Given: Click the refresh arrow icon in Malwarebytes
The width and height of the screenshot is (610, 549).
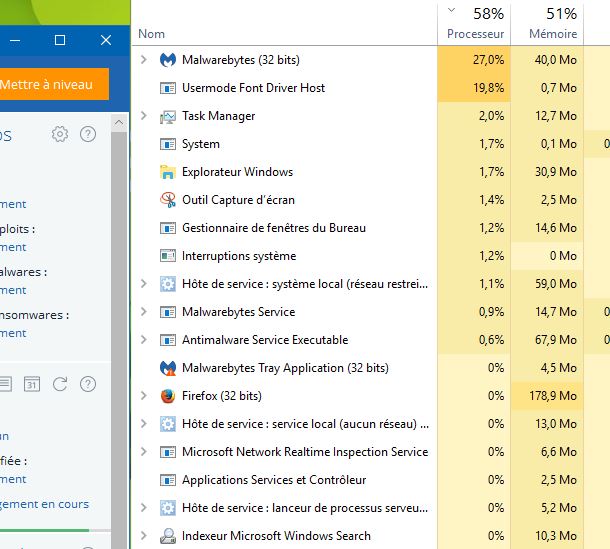Looking at the screenshot, I should click(x=60, y=384).
